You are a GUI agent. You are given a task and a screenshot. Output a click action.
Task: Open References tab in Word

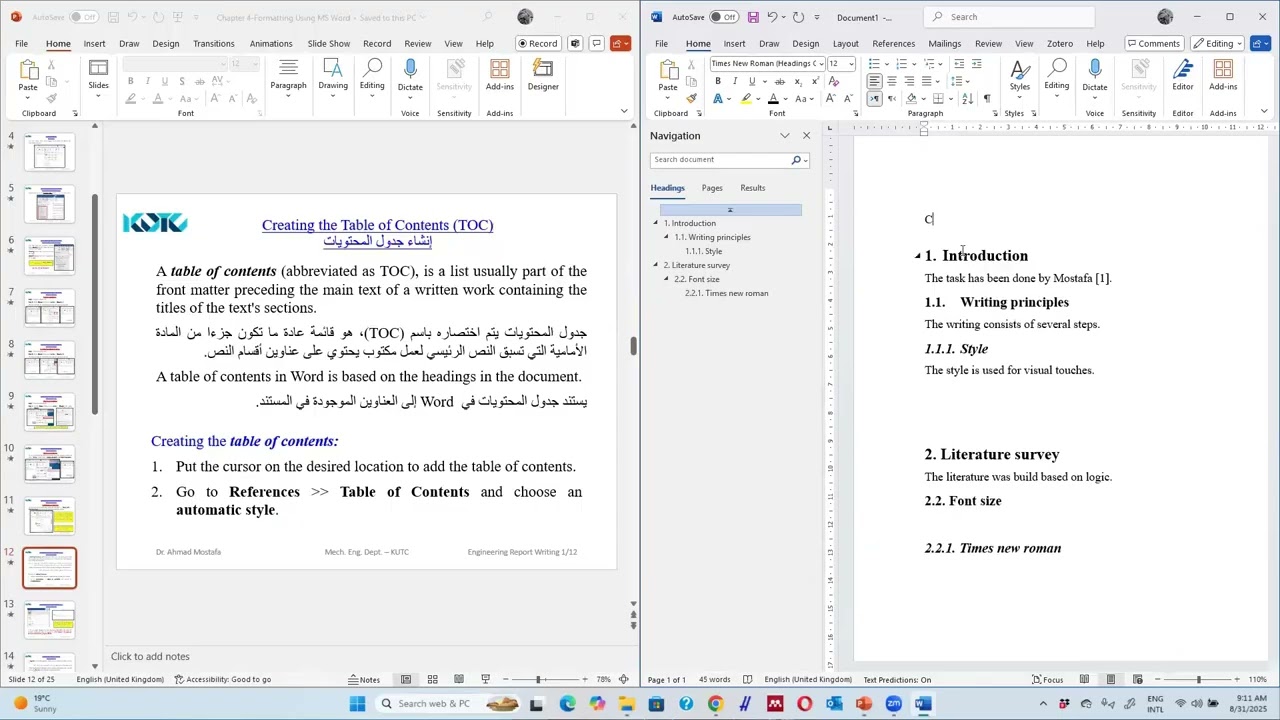click(893, 44)
